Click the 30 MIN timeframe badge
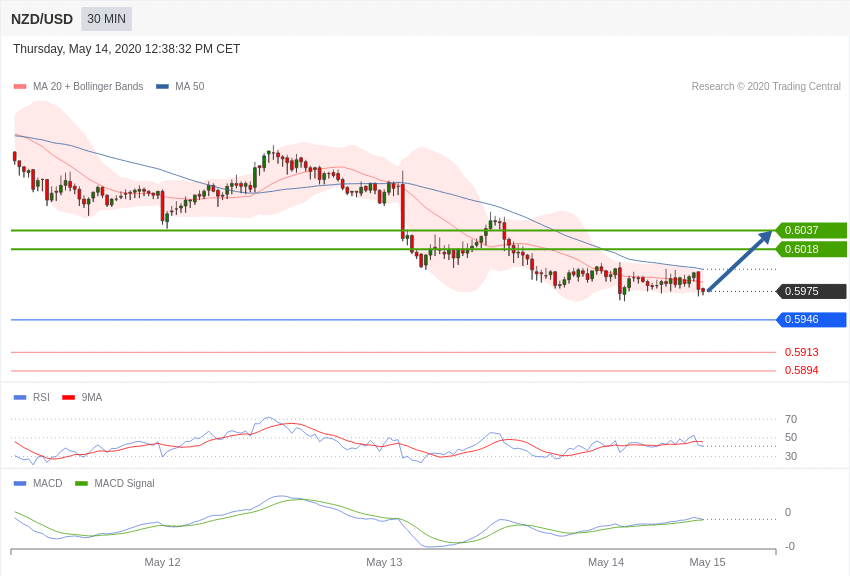850x576 pixels. [106, 19]
